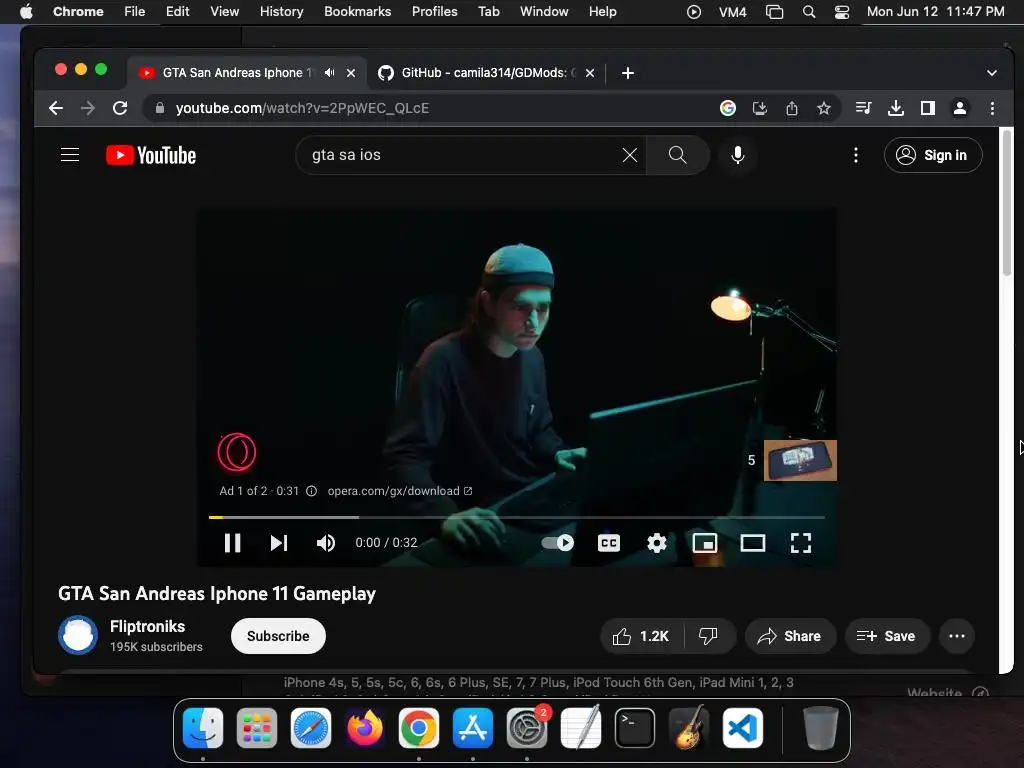
Task: Switch to theater mode
Action: [752, 543]
